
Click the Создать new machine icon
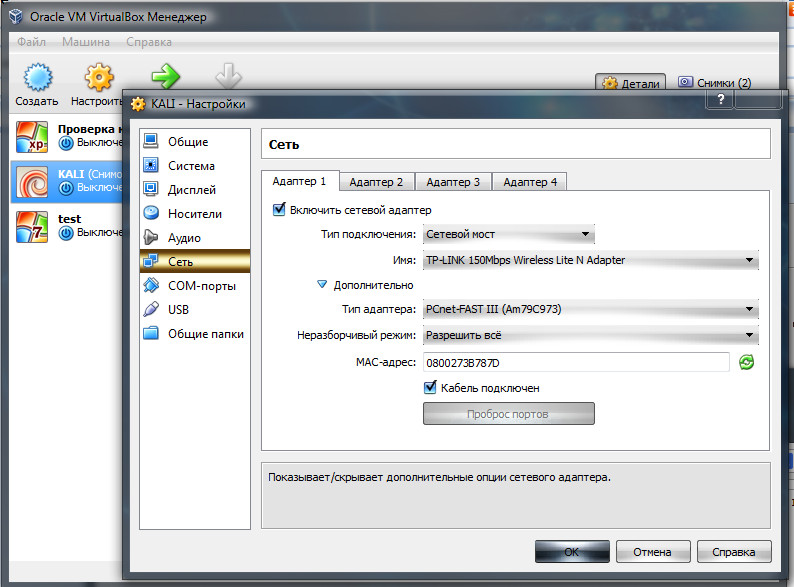tap(37, 78)
